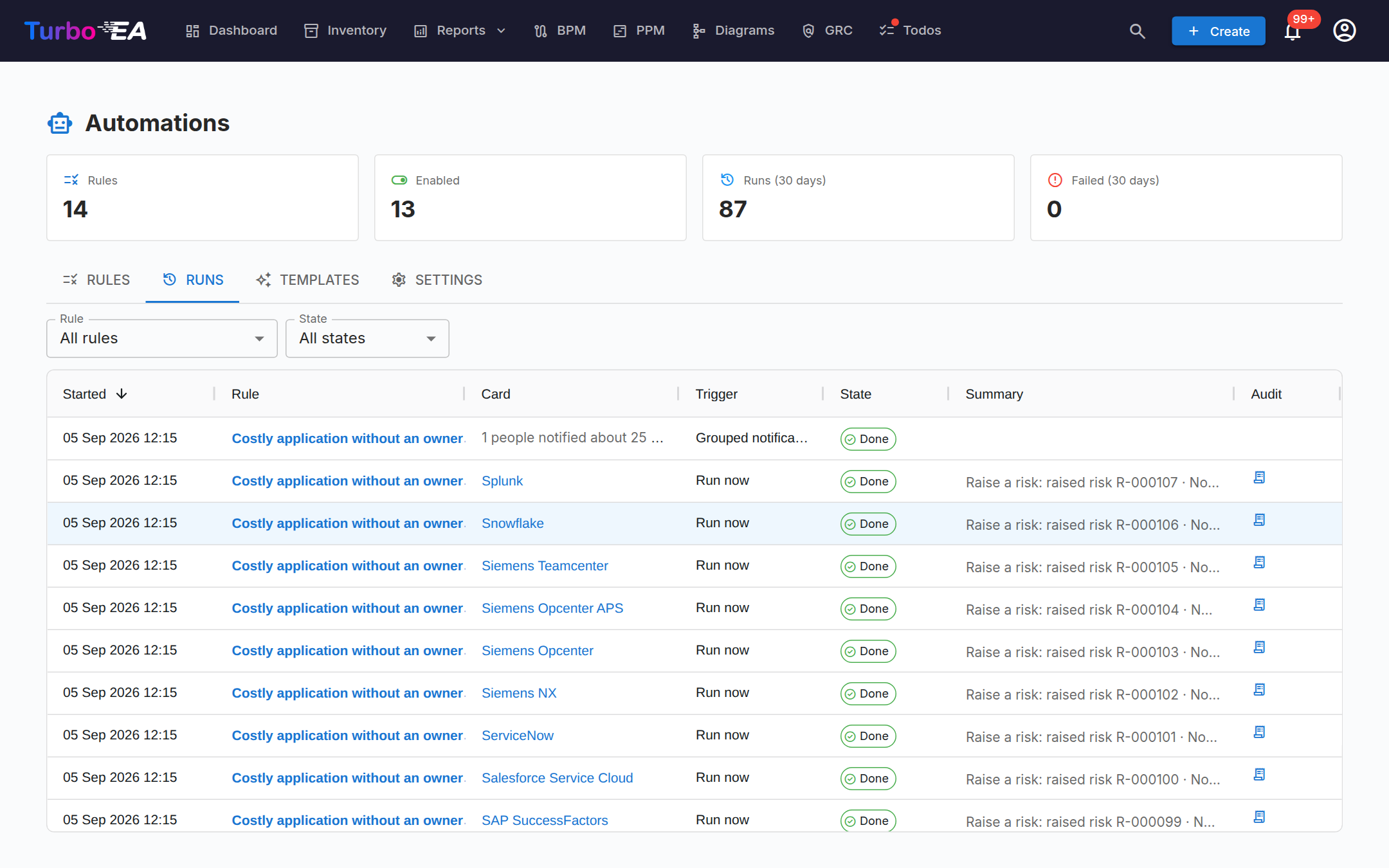
Task: Expand the State filter dropdown
Action: [367, 338]
